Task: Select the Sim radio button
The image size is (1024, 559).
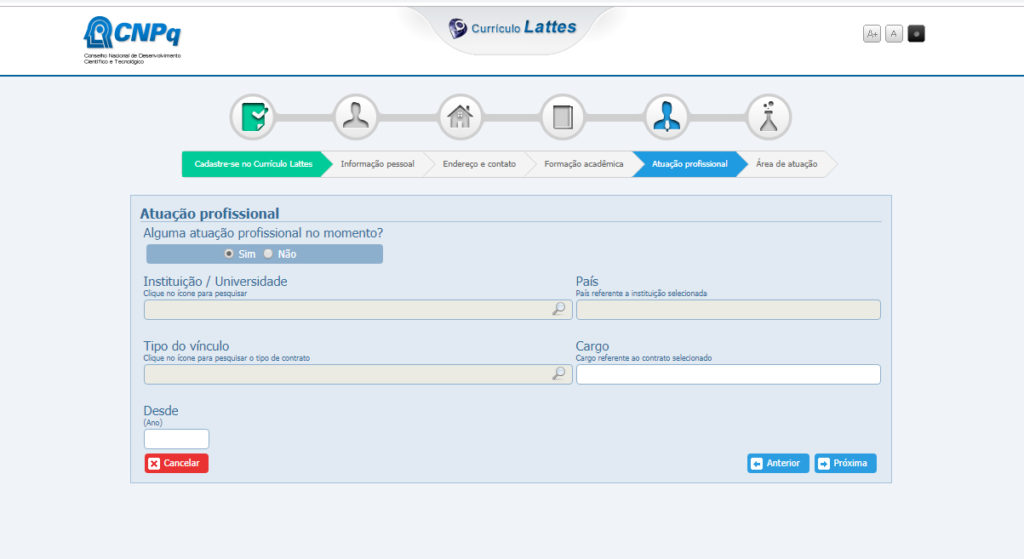Action: coord(229,254)
